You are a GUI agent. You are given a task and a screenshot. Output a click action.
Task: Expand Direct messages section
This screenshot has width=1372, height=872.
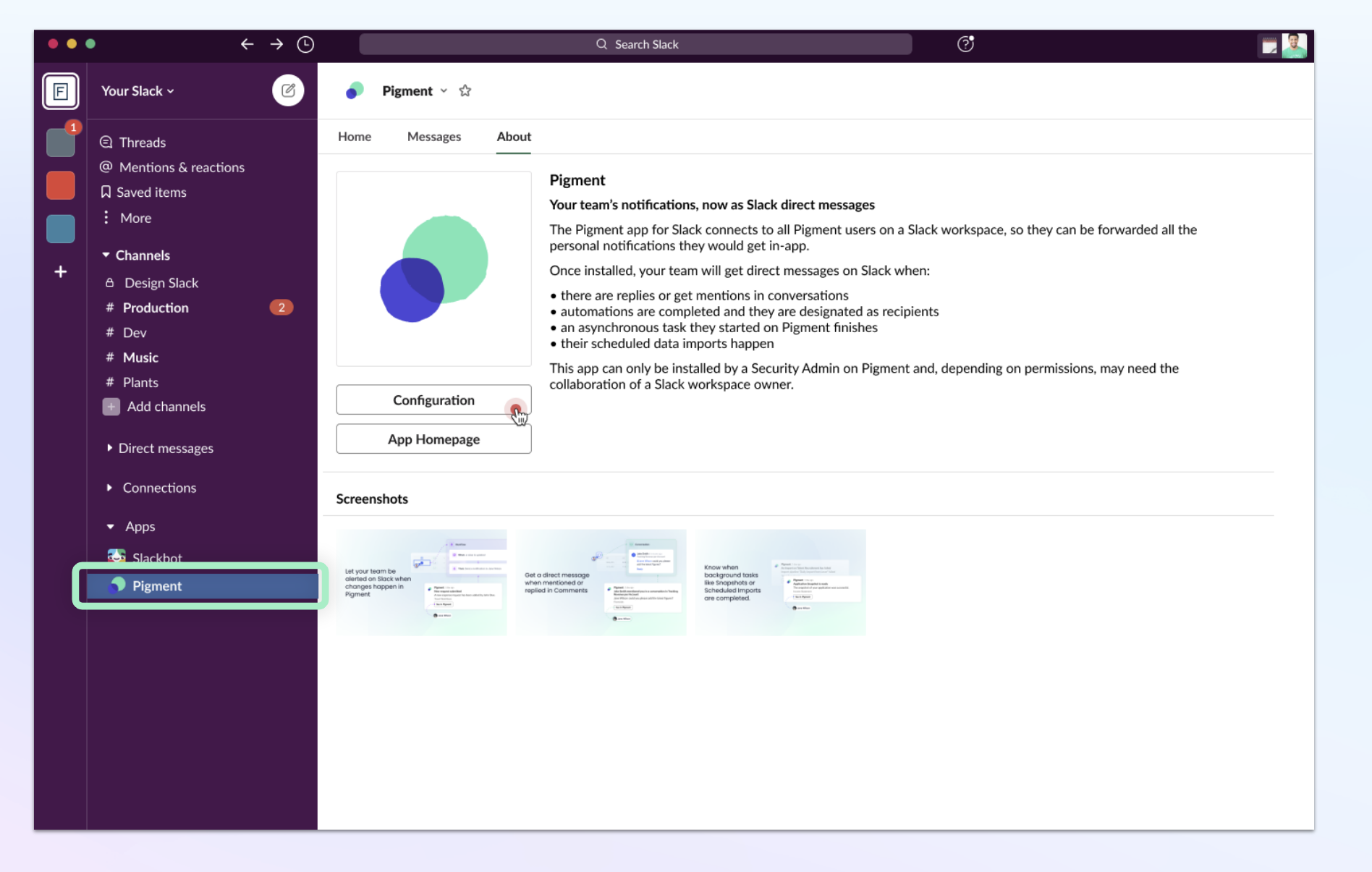[x=109, y=448]
